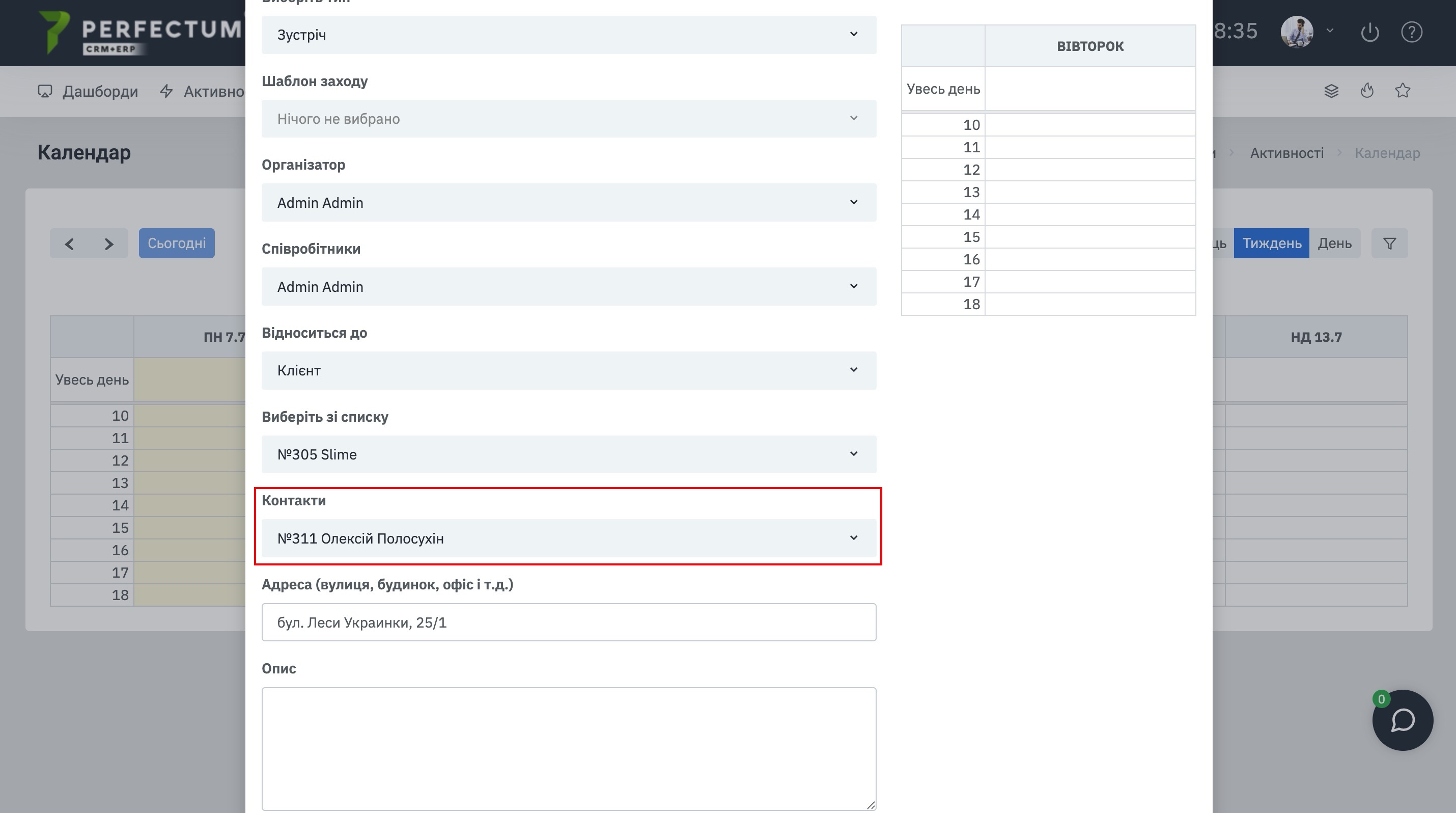
Task: Switch to День view
Action: coord(1334,243)
